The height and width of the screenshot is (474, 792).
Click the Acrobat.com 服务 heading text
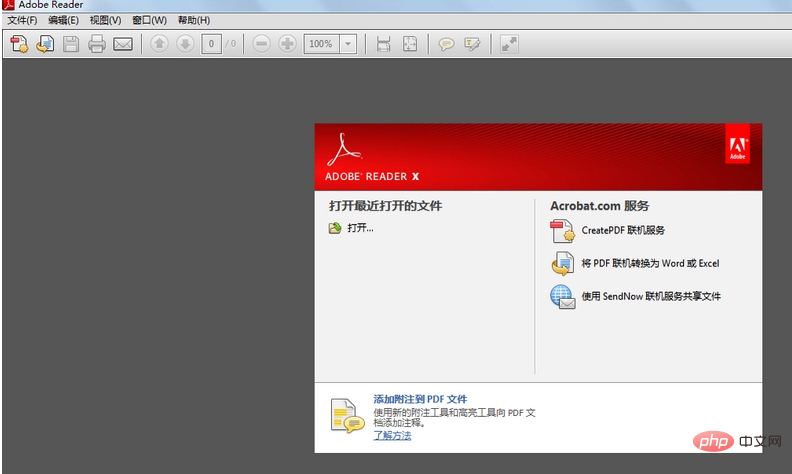(x=600, y=206)
